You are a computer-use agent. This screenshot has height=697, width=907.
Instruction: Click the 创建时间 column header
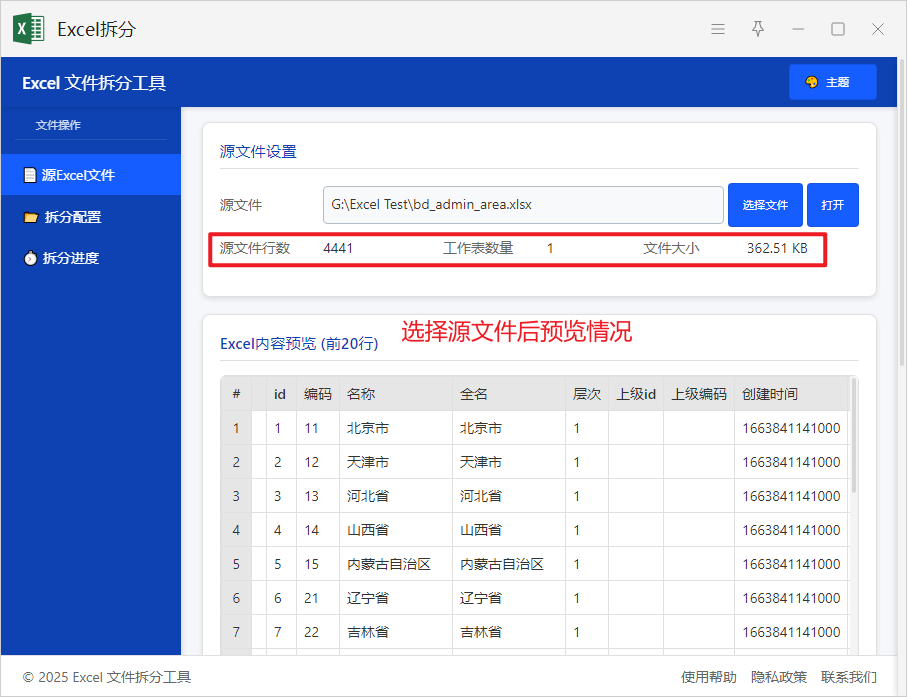coord(791,394)
